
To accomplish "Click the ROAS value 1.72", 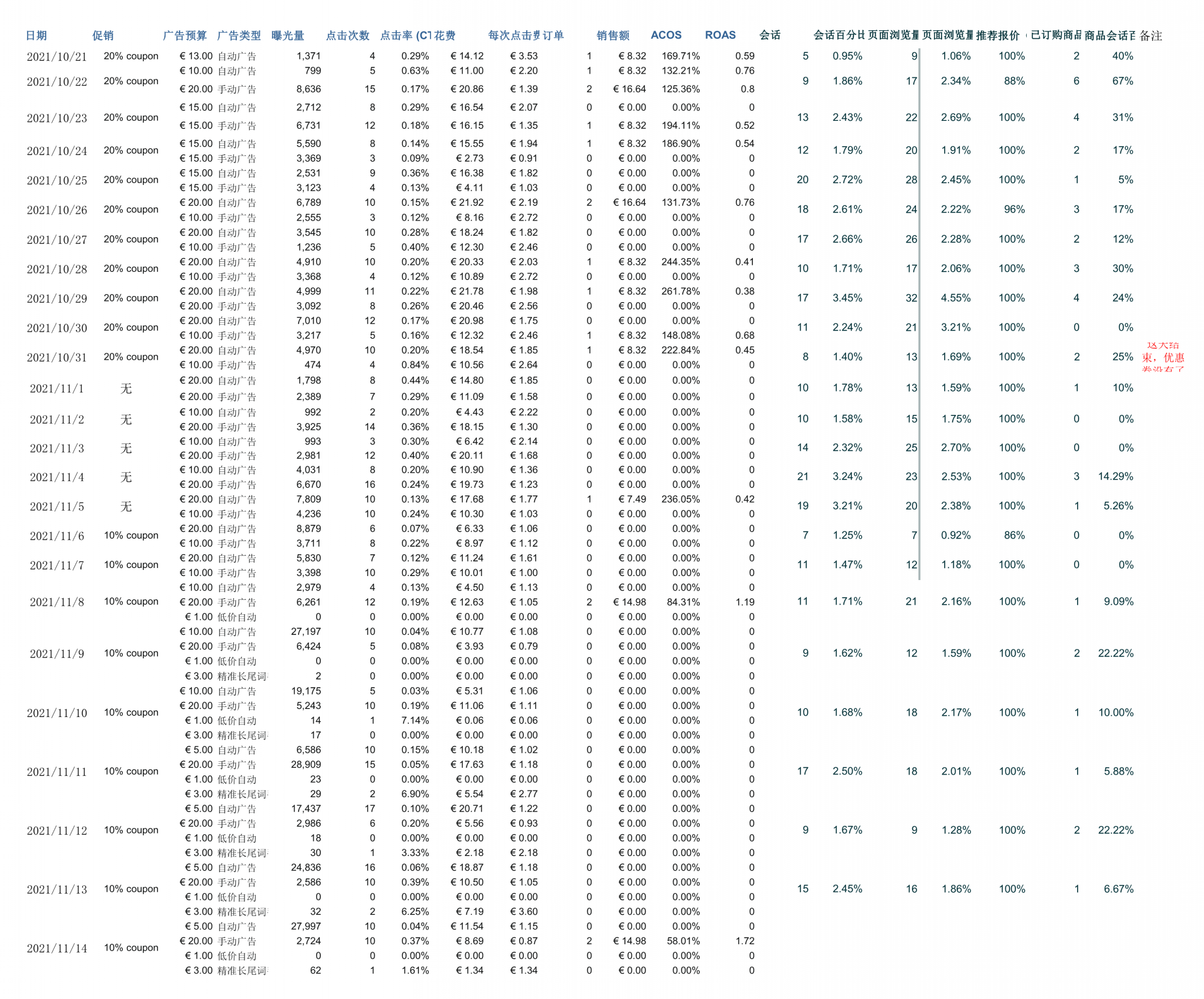I will [x=745, y=941].
